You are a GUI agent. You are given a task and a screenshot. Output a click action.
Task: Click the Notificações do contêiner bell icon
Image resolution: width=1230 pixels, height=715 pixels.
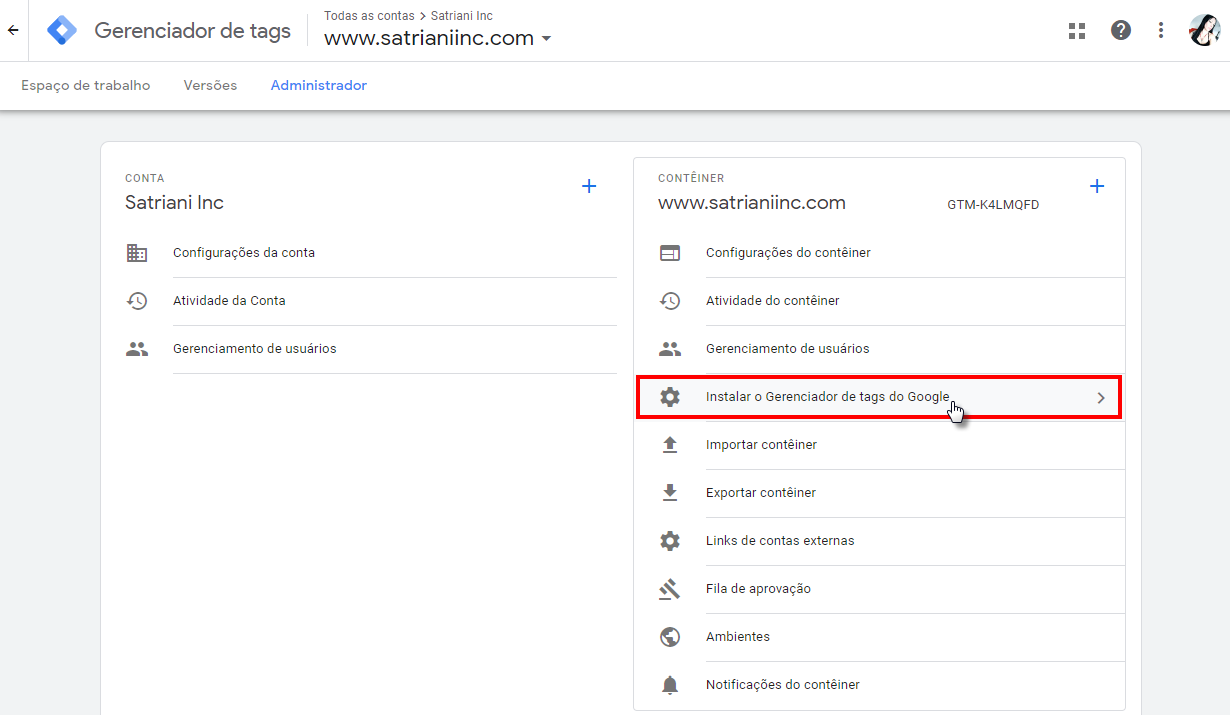click(x=670, y=684)
